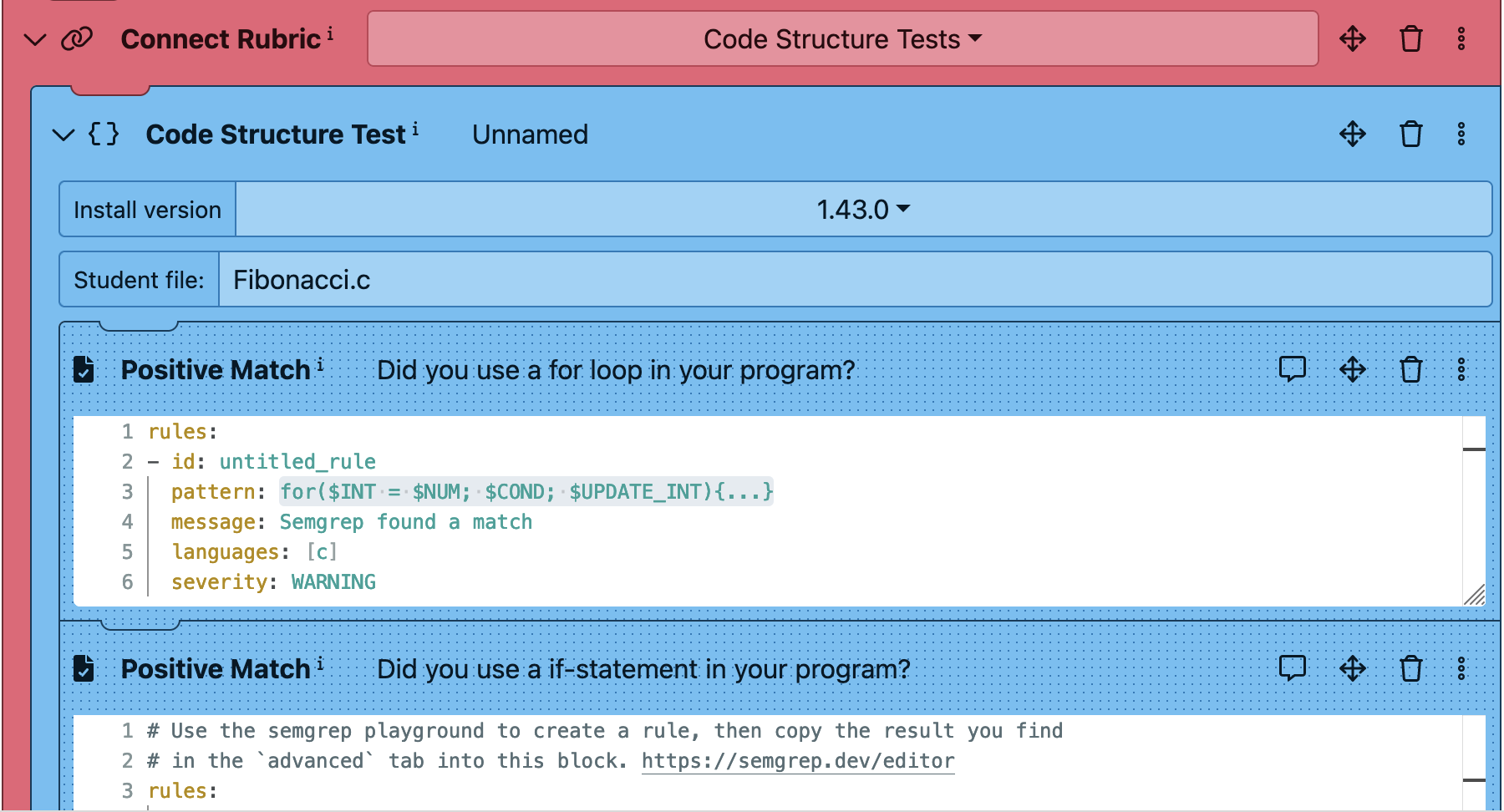Click move handle on if-statement Positive Match

pyautogui.click(x=1352, y=668)
